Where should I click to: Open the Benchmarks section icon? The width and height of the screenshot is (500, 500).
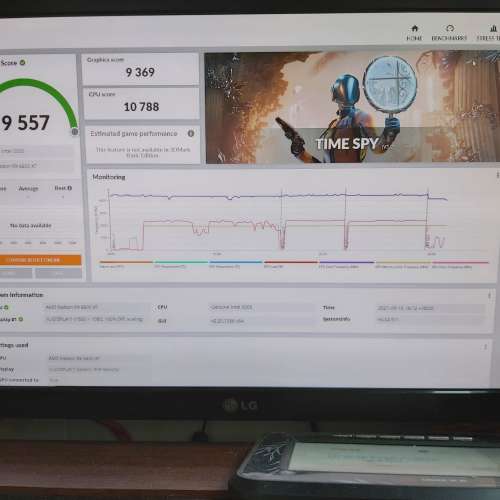(x=450, y=28)
